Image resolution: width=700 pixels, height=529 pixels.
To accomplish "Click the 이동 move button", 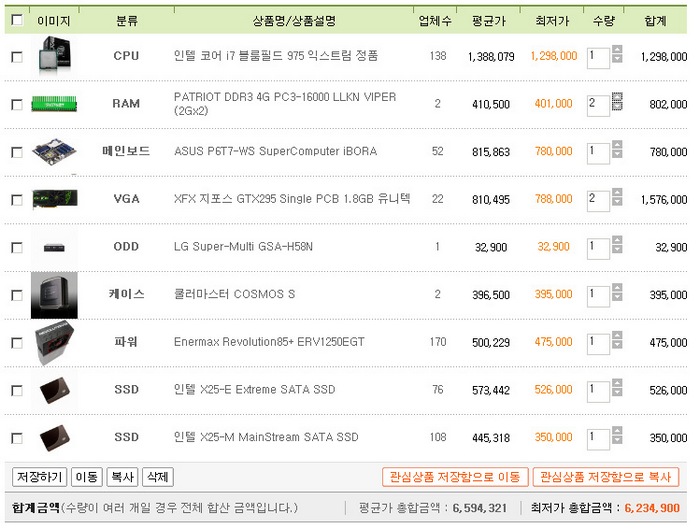I will [x=87, y=477].
